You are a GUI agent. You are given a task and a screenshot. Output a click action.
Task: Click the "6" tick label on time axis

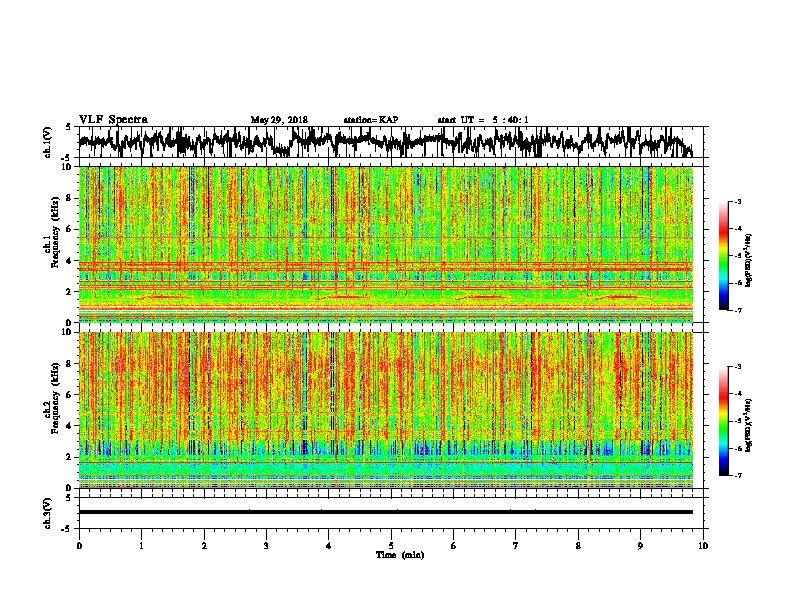(453, 546)
